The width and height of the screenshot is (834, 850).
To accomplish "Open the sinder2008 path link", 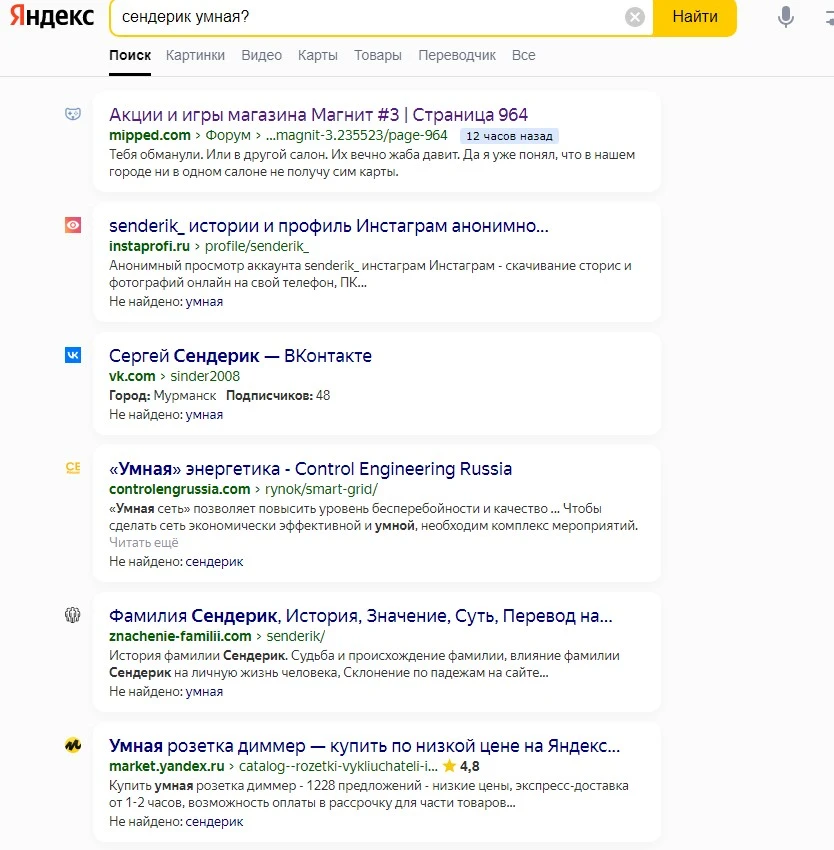I will coord(204,376).
